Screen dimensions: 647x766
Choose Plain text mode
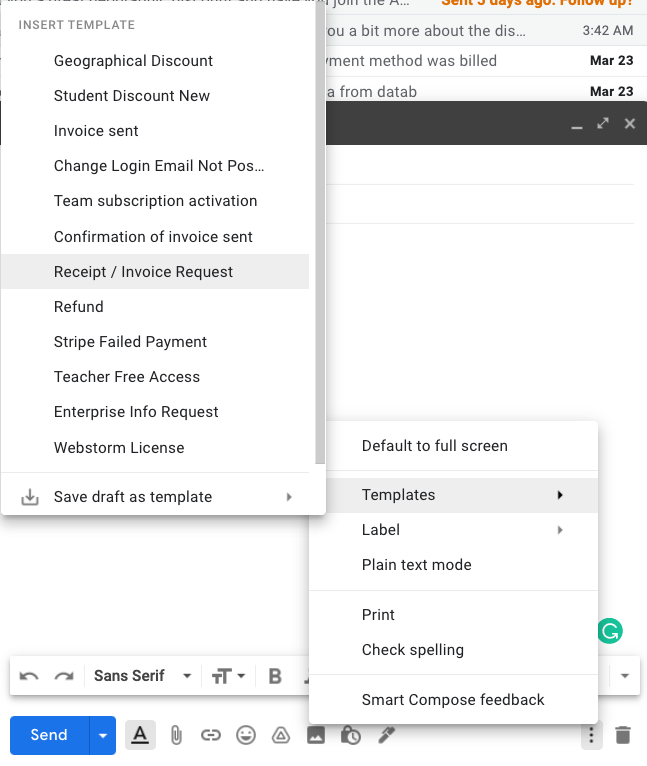pyautogui.click(x=453, y=565)
